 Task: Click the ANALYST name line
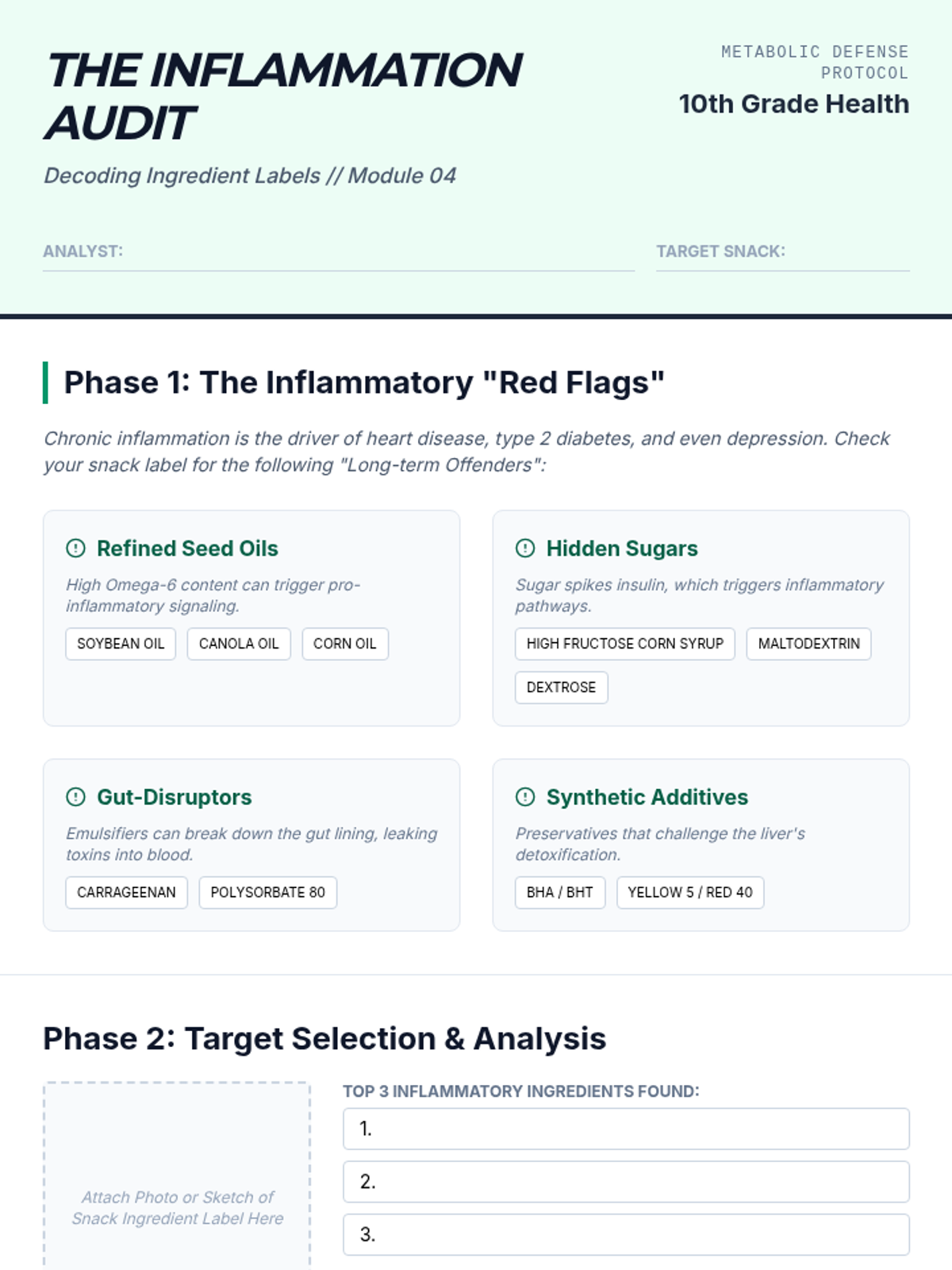(377, 254)
